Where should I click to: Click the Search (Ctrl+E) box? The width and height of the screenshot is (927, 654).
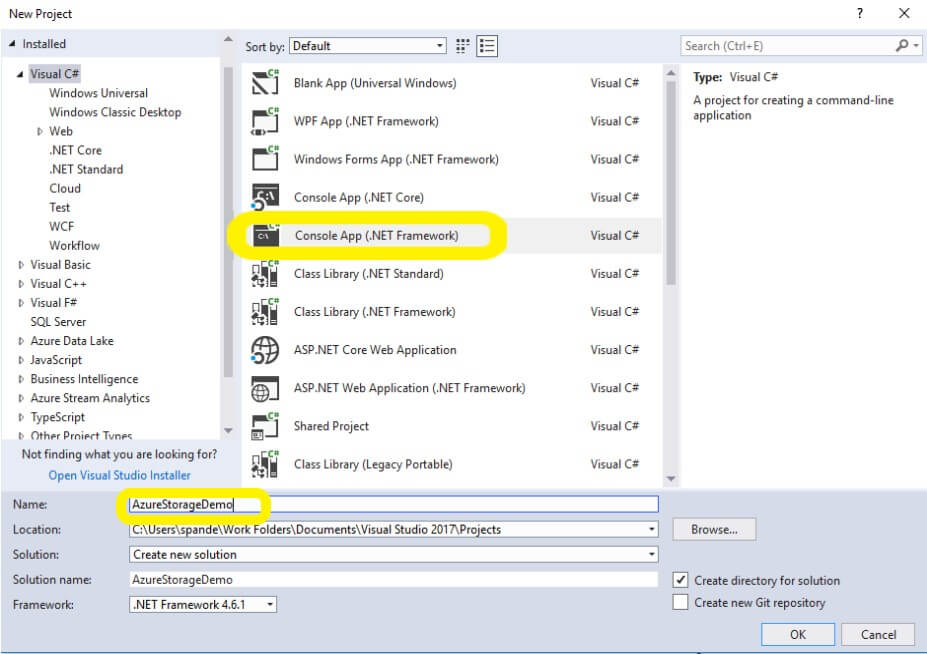789,46
